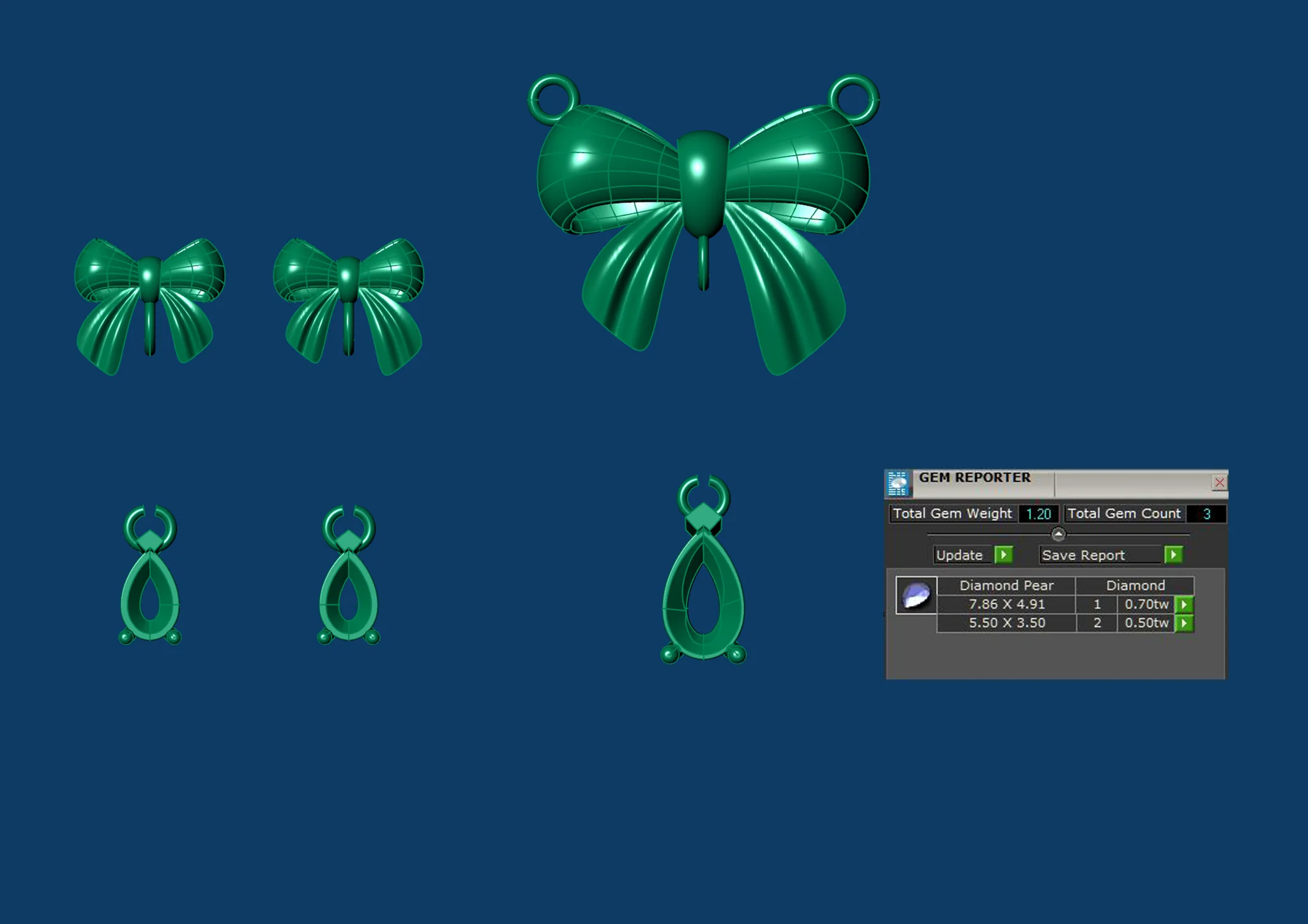Select the middle small pear setting

[349, 575]
